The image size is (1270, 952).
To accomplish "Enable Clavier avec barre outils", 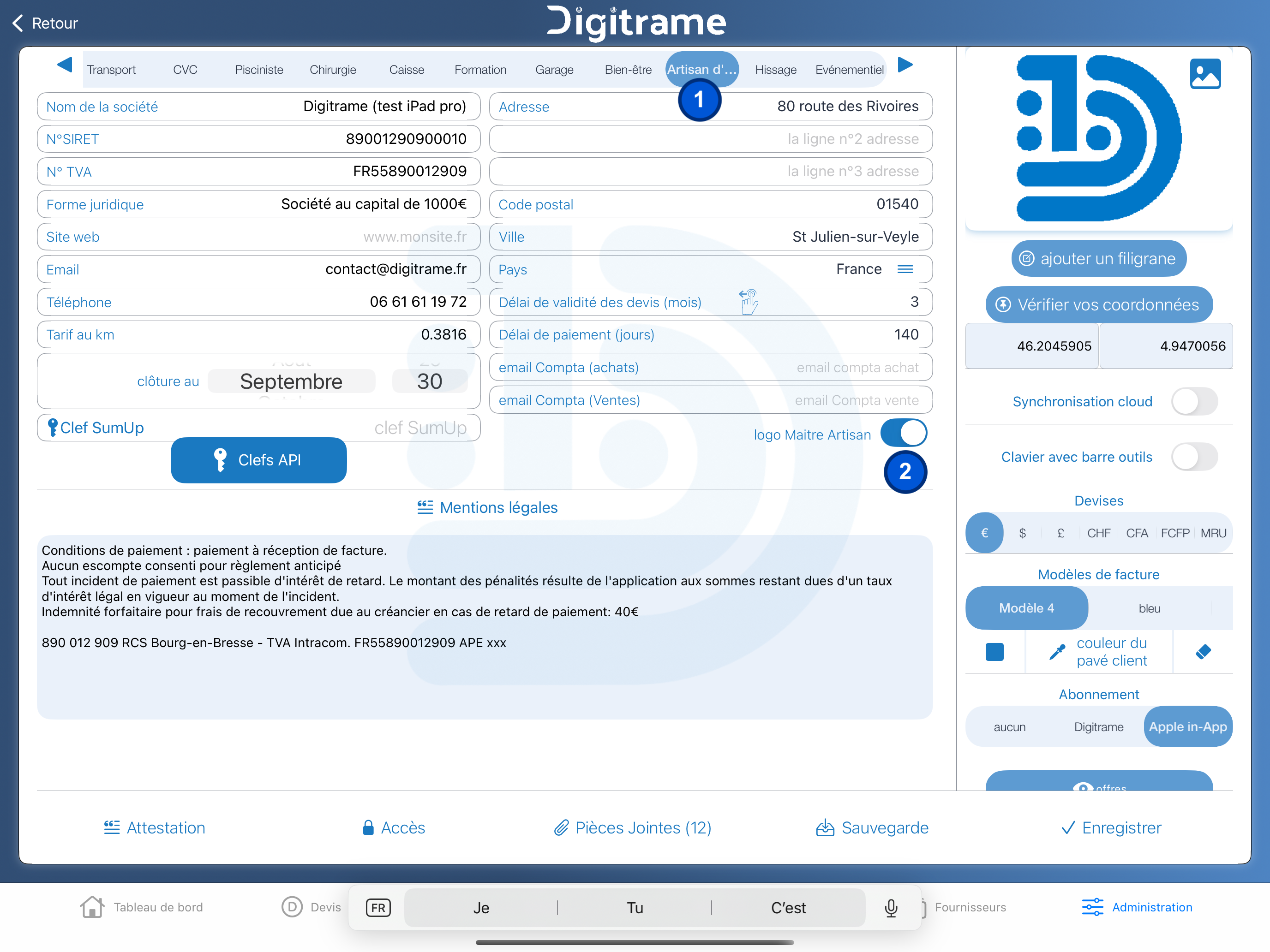I will coord(1194,458).
